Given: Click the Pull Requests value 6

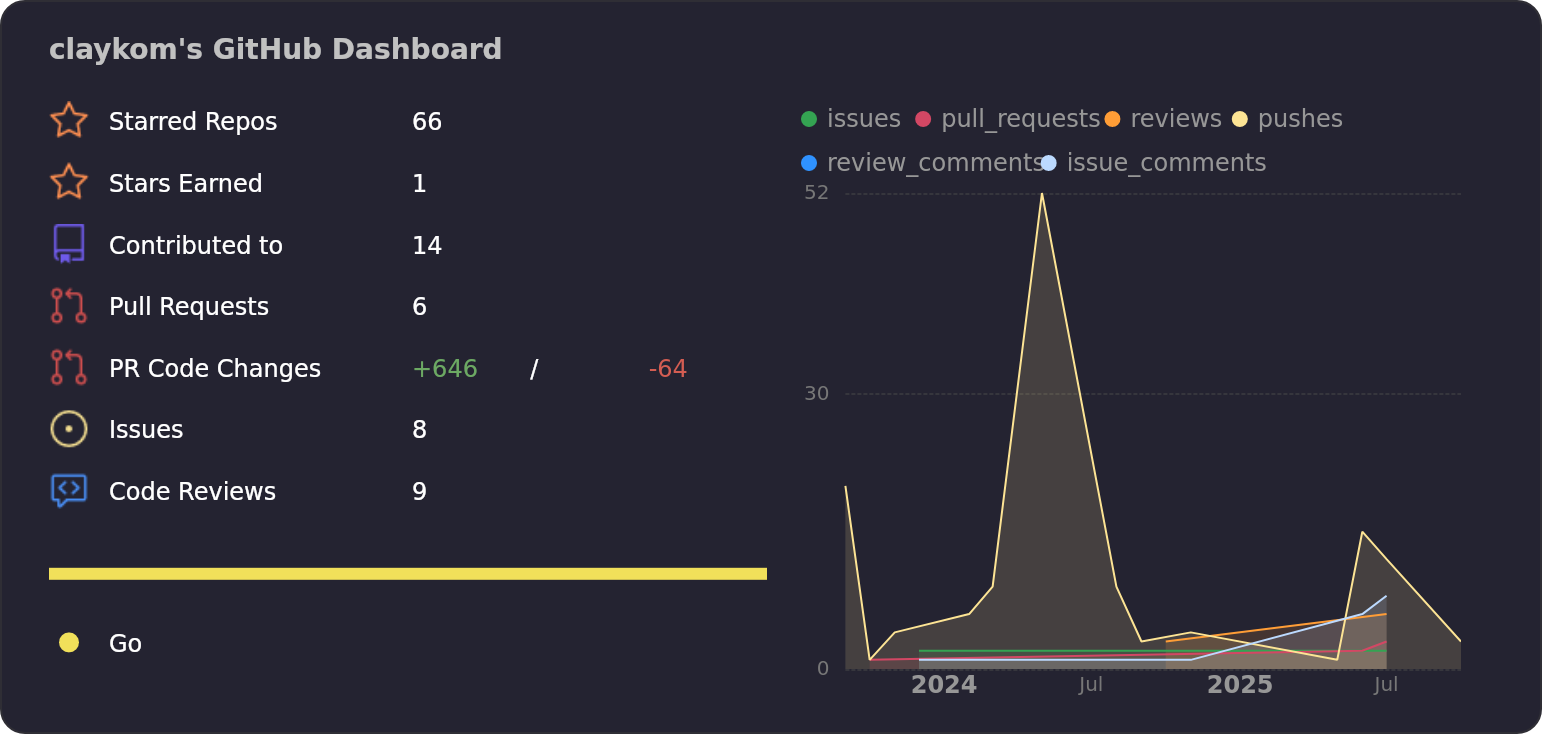Looking at the screenshot, I should point(419,307).
